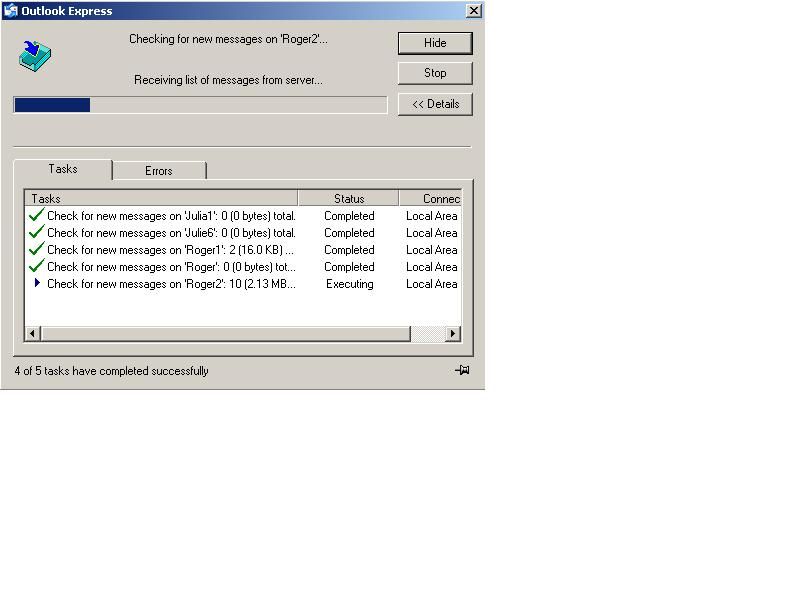Click Local Area connection cell of Roger2 row
The height and width of the screenshot is (600, 800).
(x=432, y=284)
